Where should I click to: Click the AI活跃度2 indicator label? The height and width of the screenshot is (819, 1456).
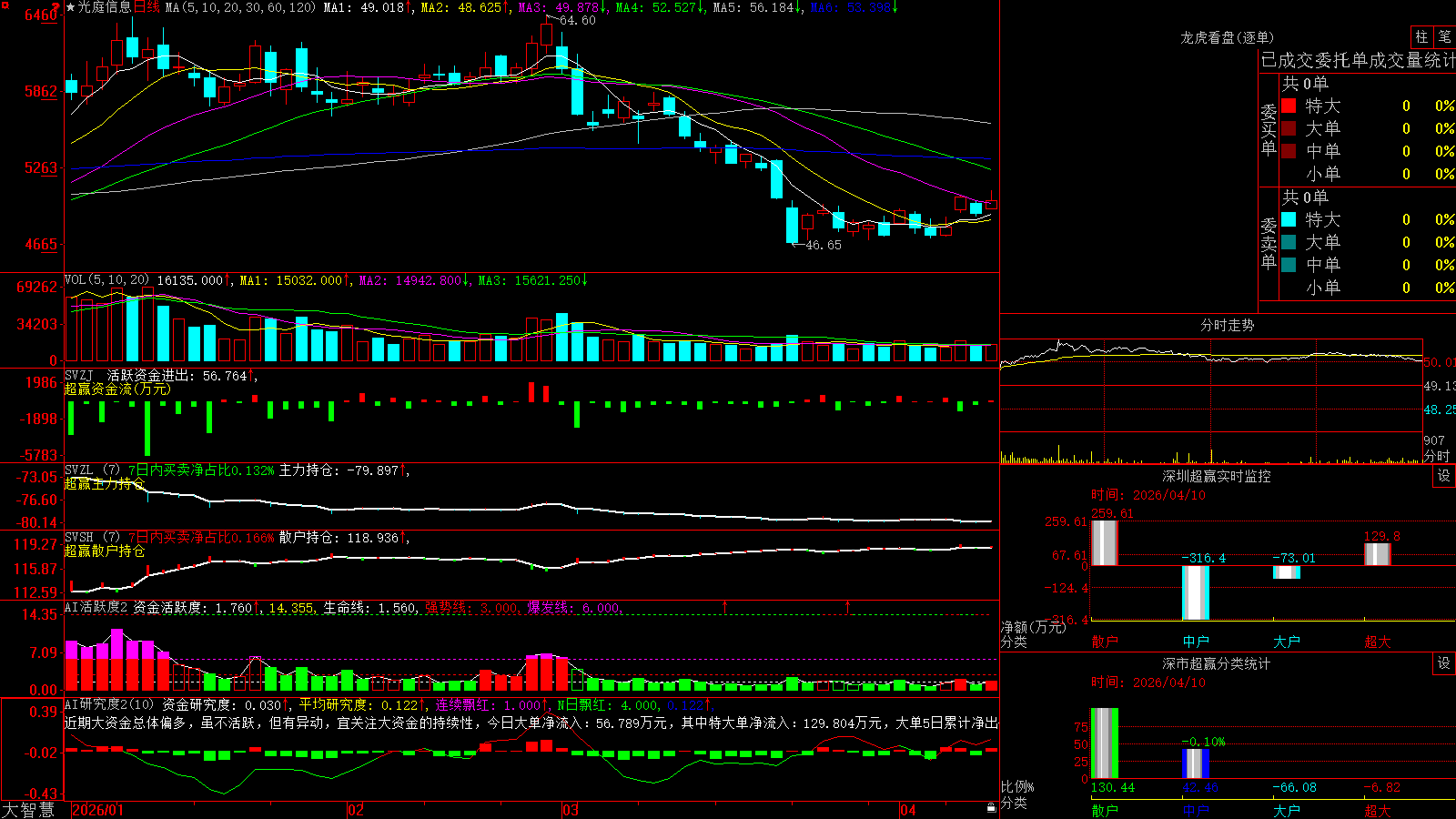(x=96, y=608)
